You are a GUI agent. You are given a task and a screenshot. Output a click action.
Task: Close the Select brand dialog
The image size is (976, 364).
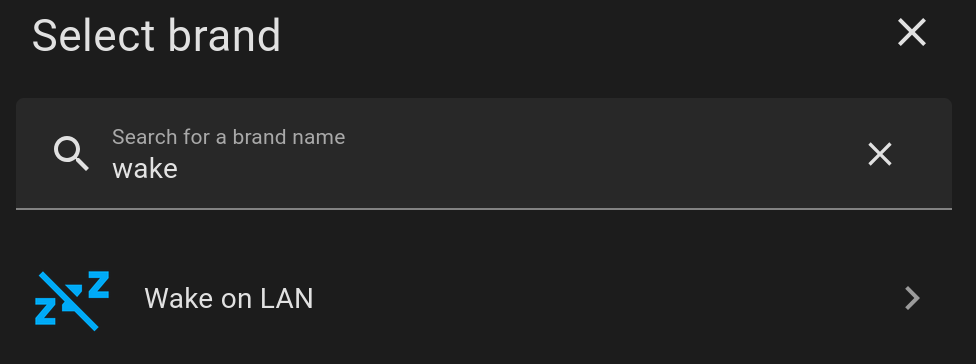pyautogui.click(x=912, y=32)
